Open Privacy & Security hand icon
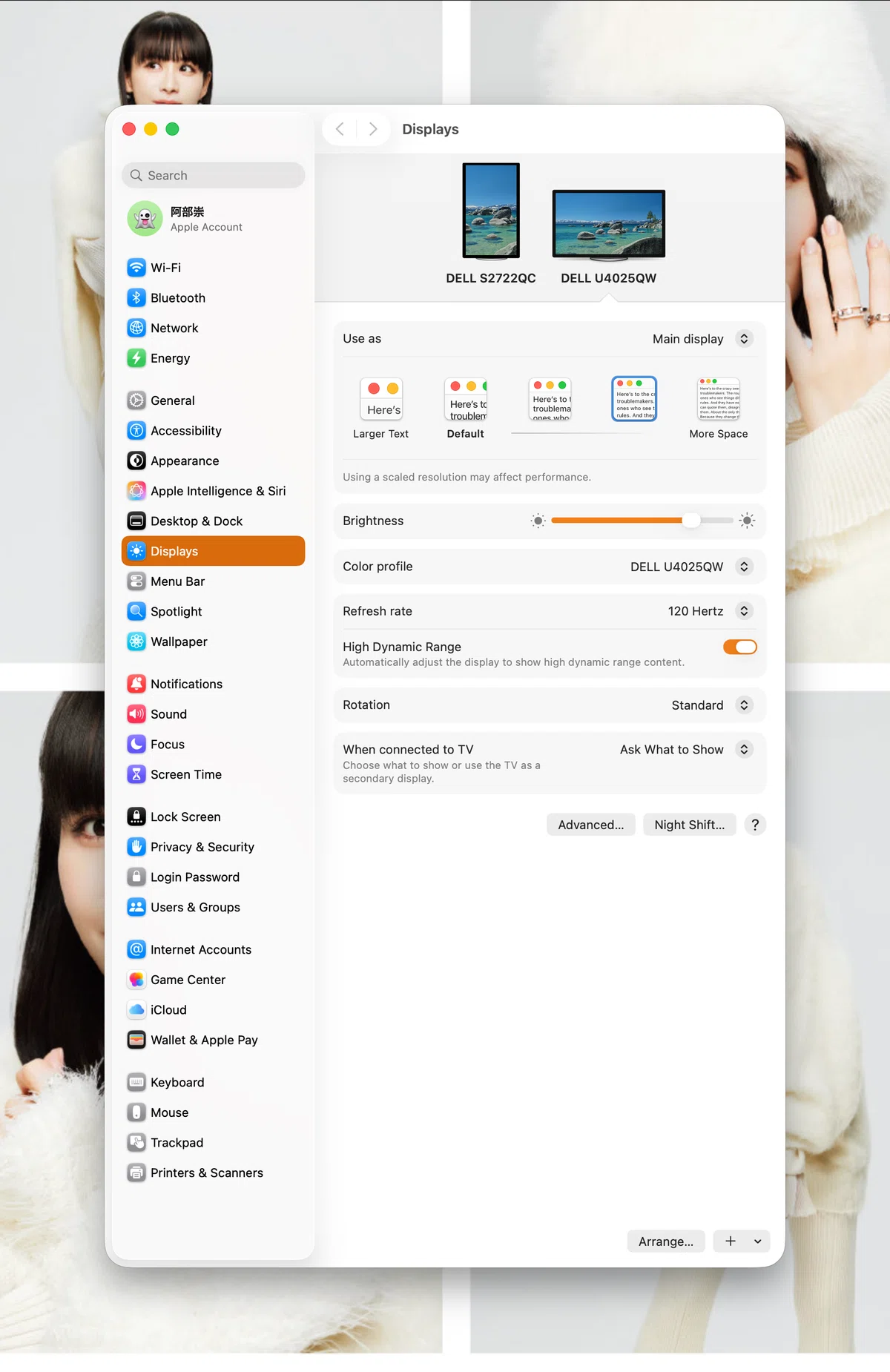890x1372 pixels. pos(136,847)
